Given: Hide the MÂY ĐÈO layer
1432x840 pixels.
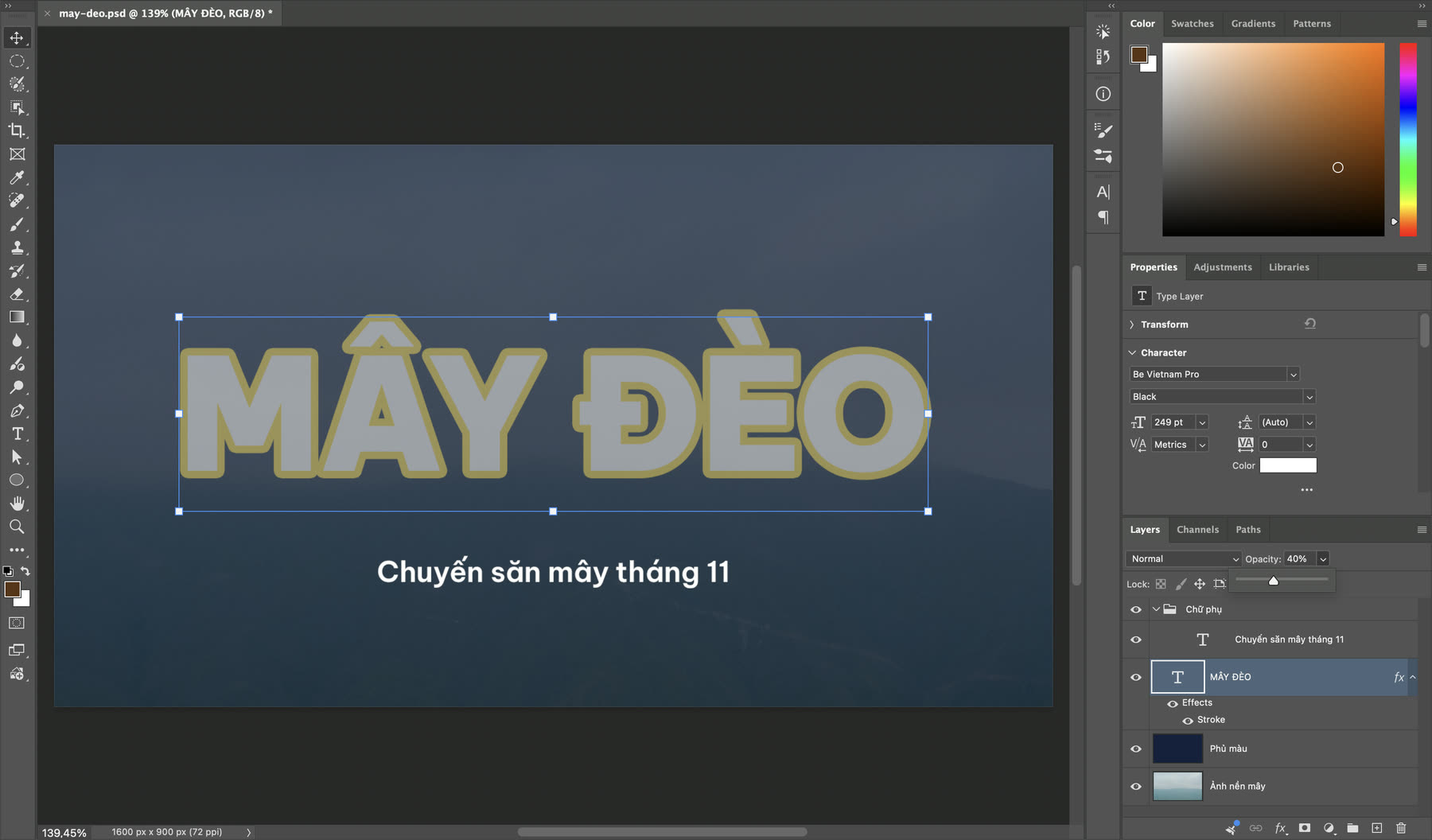Looking at the screenshot, I should tap(1136, 678).
